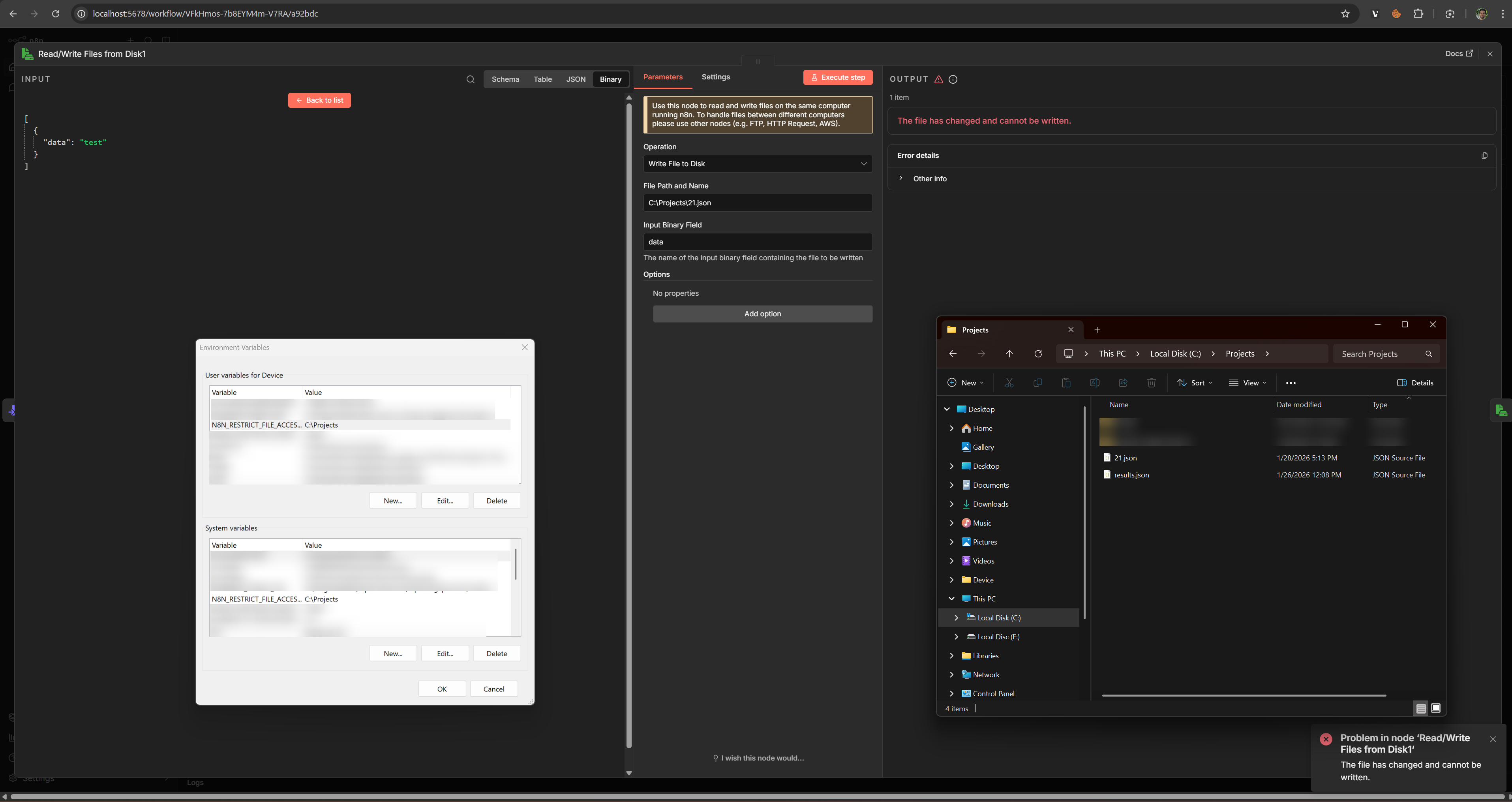Switch to the details list view in File Explorer
This screenshot has width=1512, height=802.
click(1421, 708)
